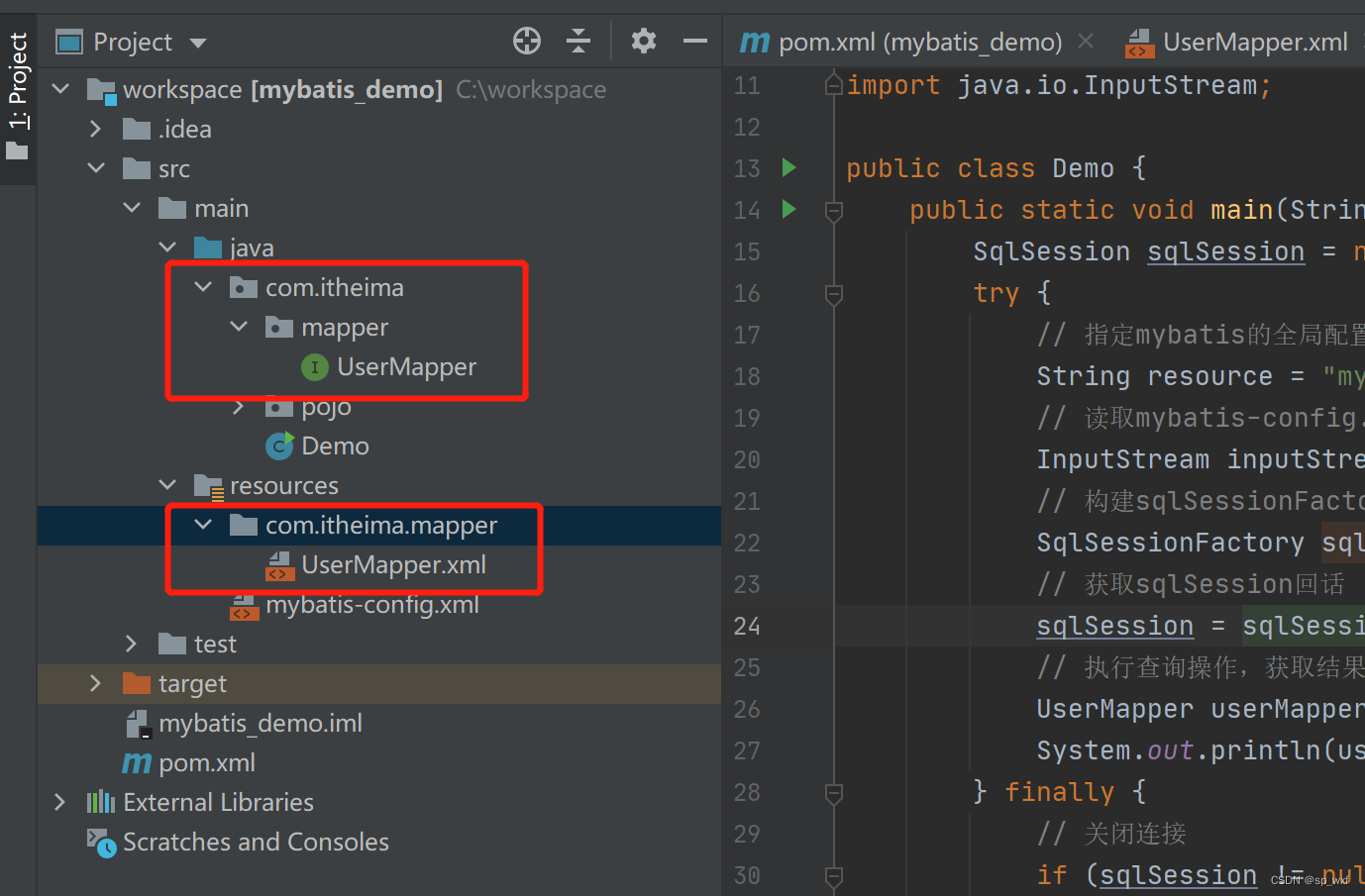The height and width of the screenshot is (896, 1365).
Task: Open the Project view dropdown arrow
Action: coord(198,43)
